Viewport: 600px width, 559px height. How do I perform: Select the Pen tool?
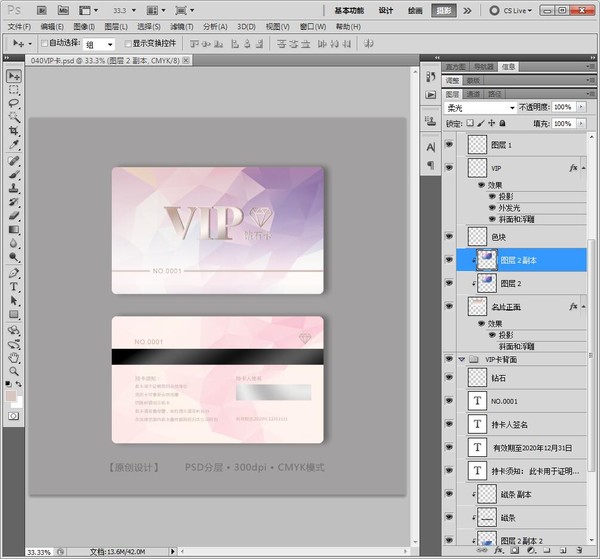(x=14, y=273)
